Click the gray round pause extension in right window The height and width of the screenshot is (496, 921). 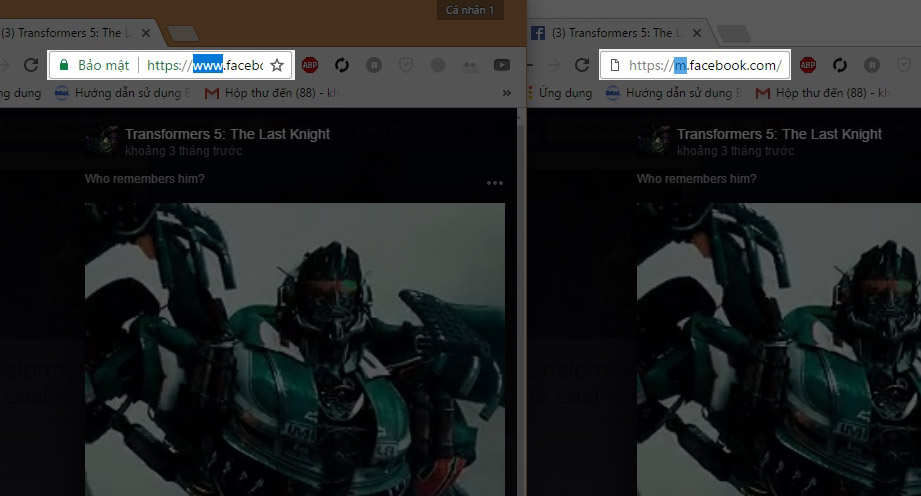(x=872, y=65)
